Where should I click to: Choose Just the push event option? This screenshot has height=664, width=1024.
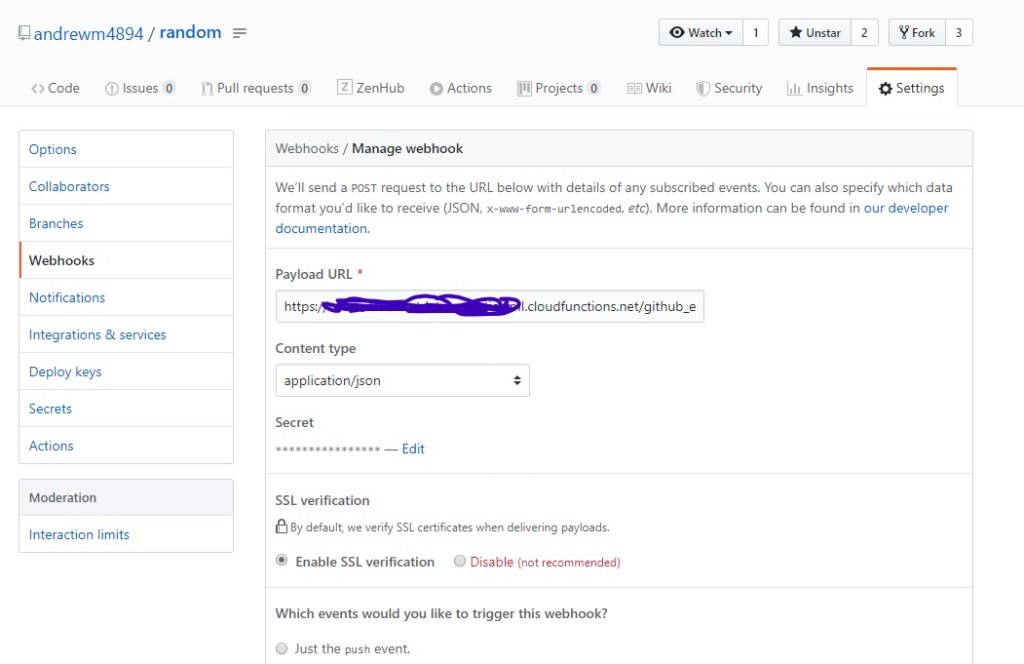(x=281, y=648)
